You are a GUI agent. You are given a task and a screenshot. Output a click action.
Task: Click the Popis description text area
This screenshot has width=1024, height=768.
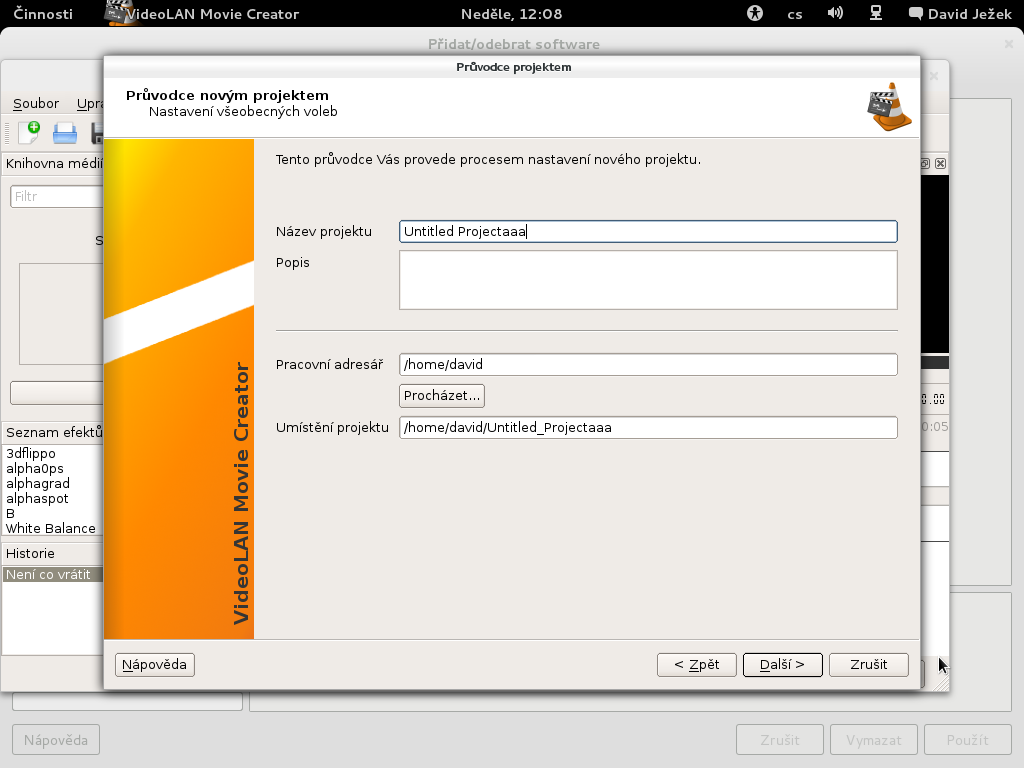[648, 280]
